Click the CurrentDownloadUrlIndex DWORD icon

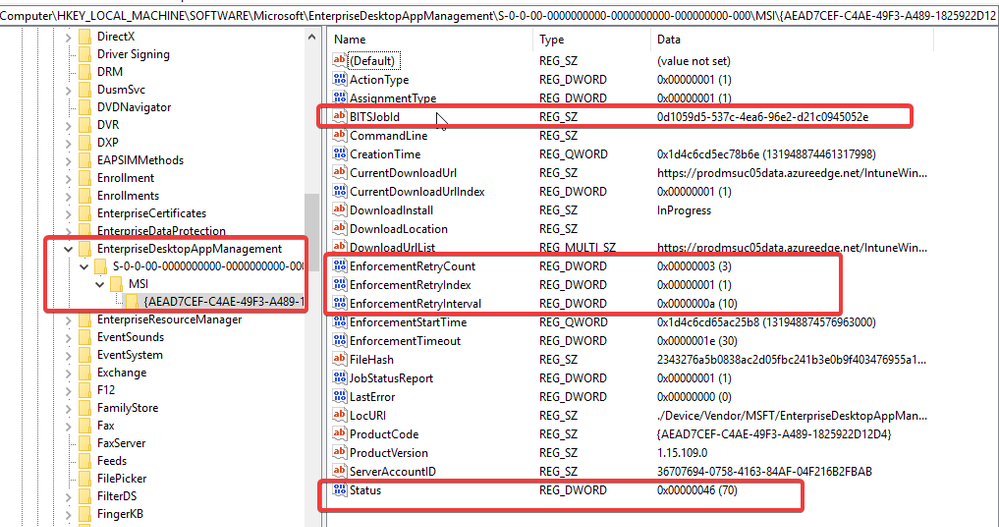(x=340, y=191)
